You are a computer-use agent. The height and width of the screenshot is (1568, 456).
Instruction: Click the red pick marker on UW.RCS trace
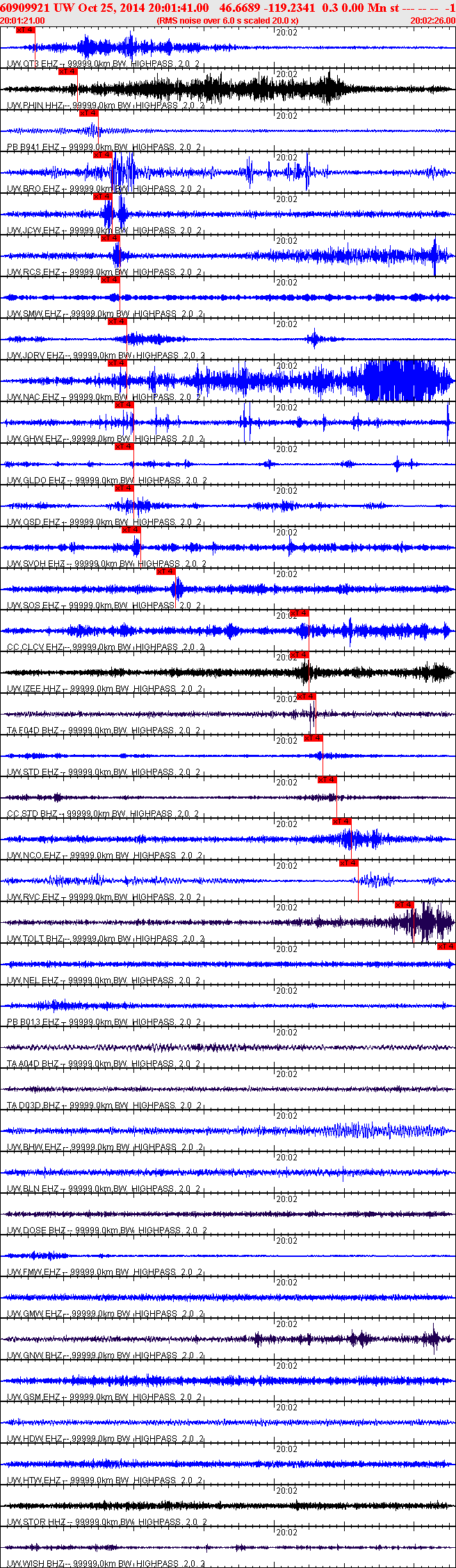point(110,238)
